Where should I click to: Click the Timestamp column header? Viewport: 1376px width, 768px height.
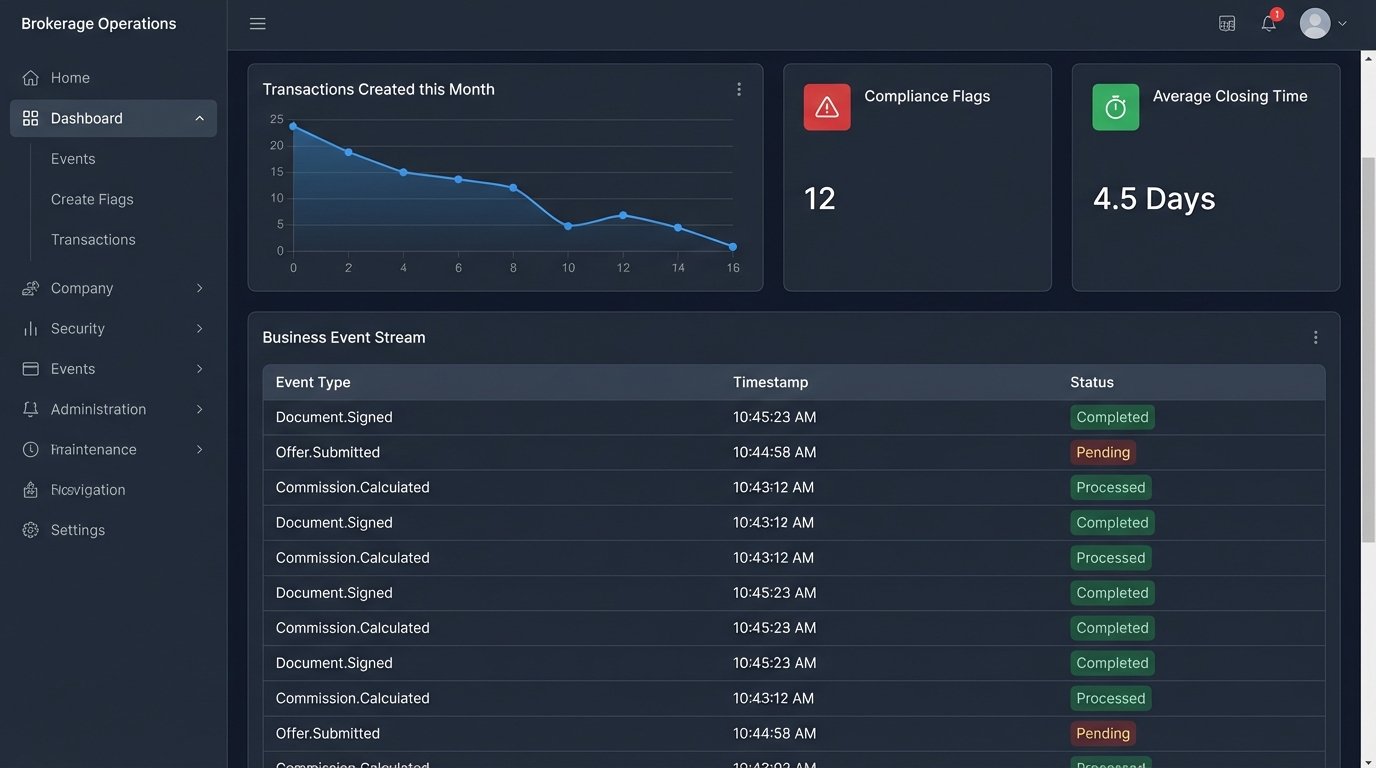[x=770, y=382]
